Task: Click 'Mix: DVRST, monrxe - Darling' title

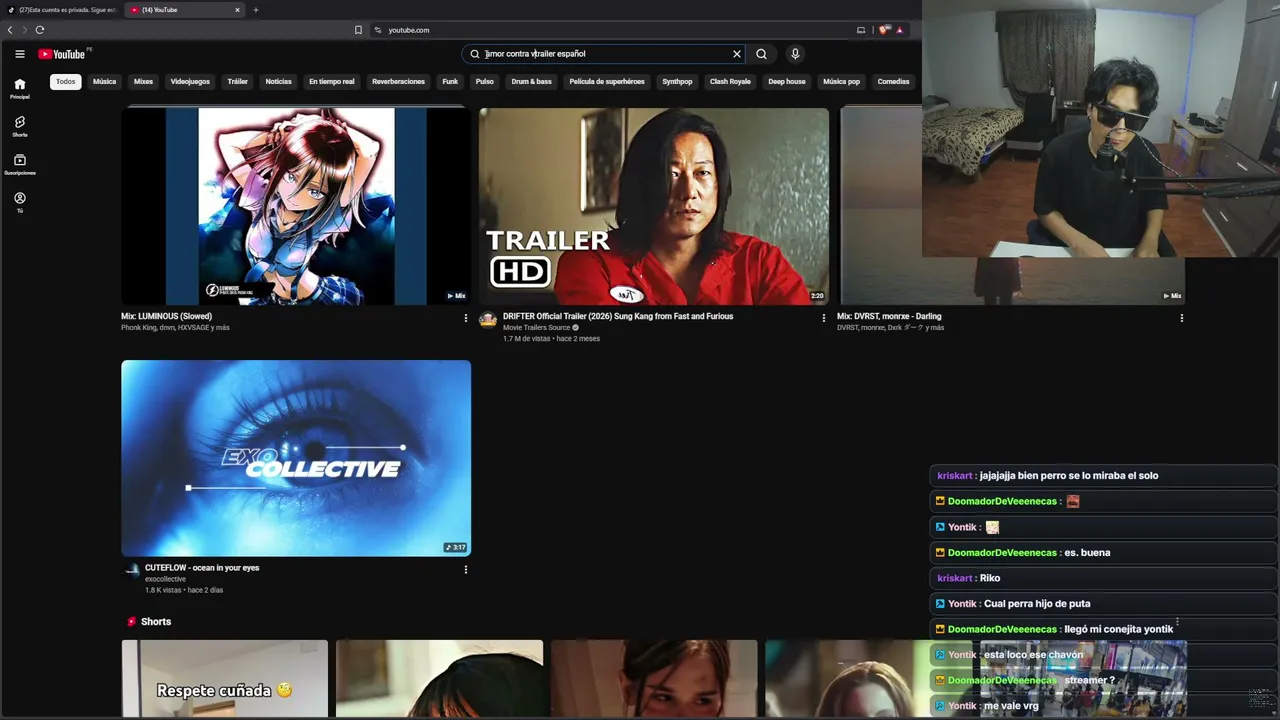Action: (889, 316)
